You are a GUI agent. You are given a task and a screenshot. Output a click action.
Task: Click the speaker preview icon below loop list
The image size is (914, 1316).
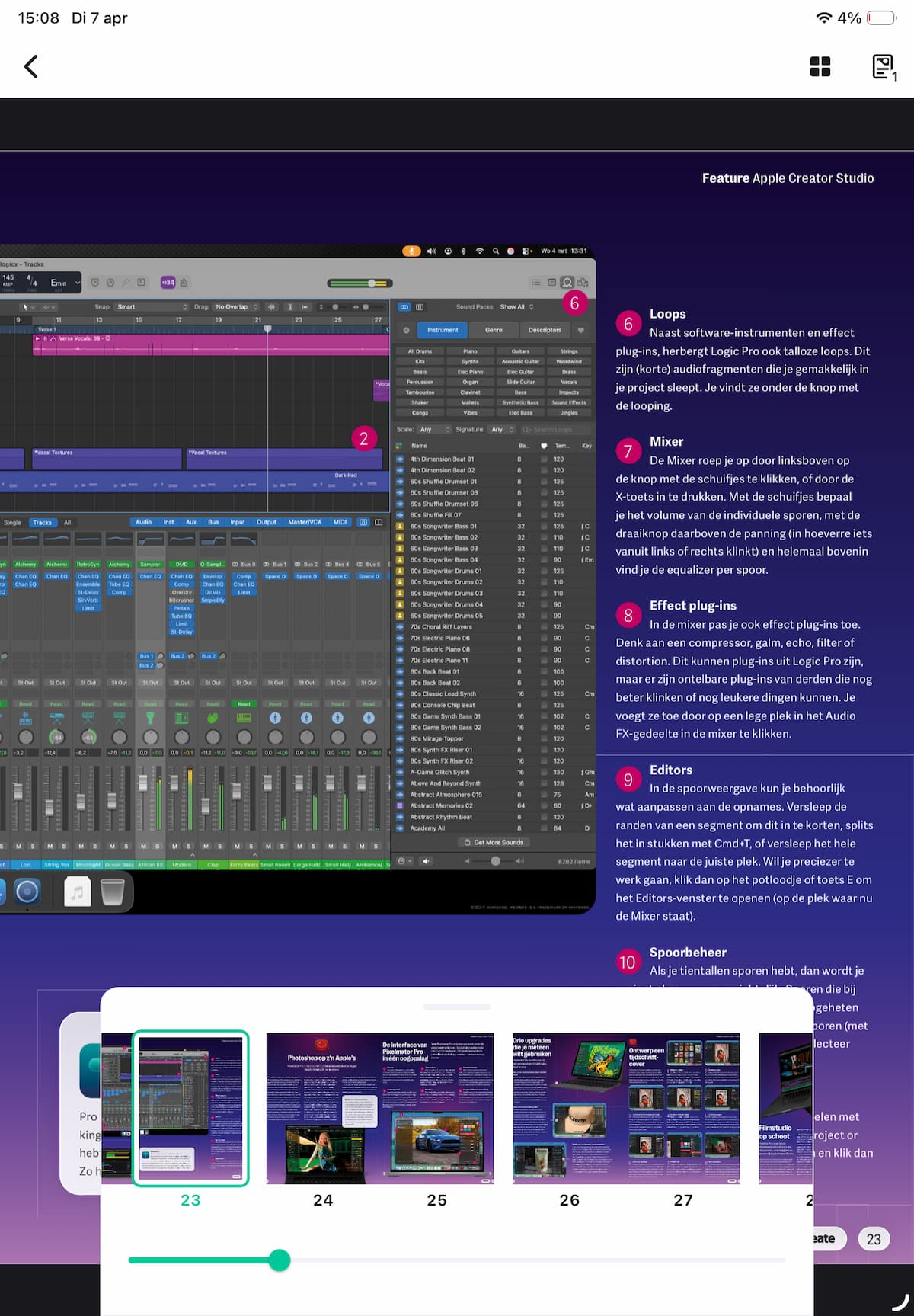[x=427, y=860]
